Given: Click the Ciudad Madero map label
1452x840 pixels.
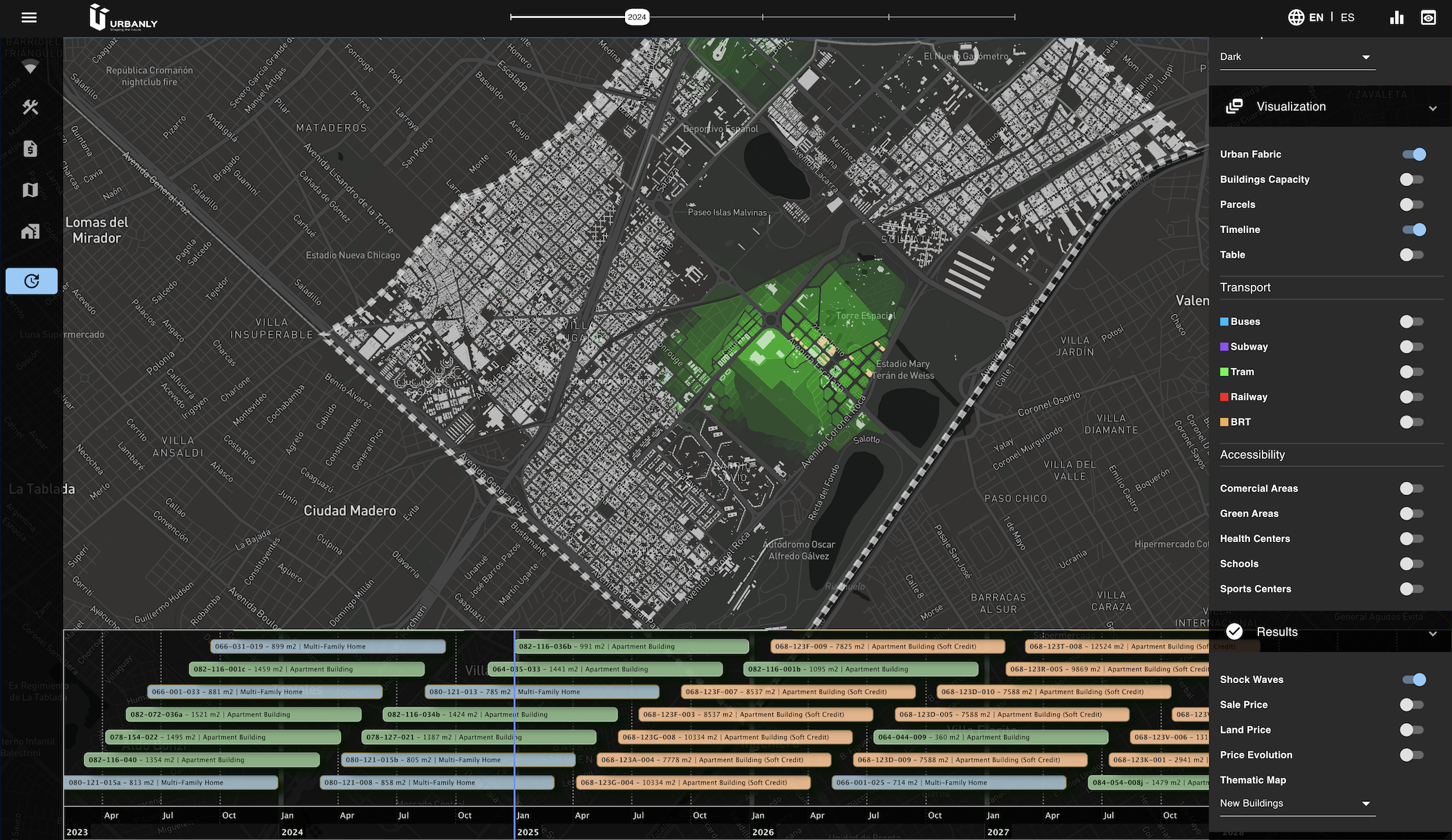Looking at the screenshot, I should tap(350, 511).
